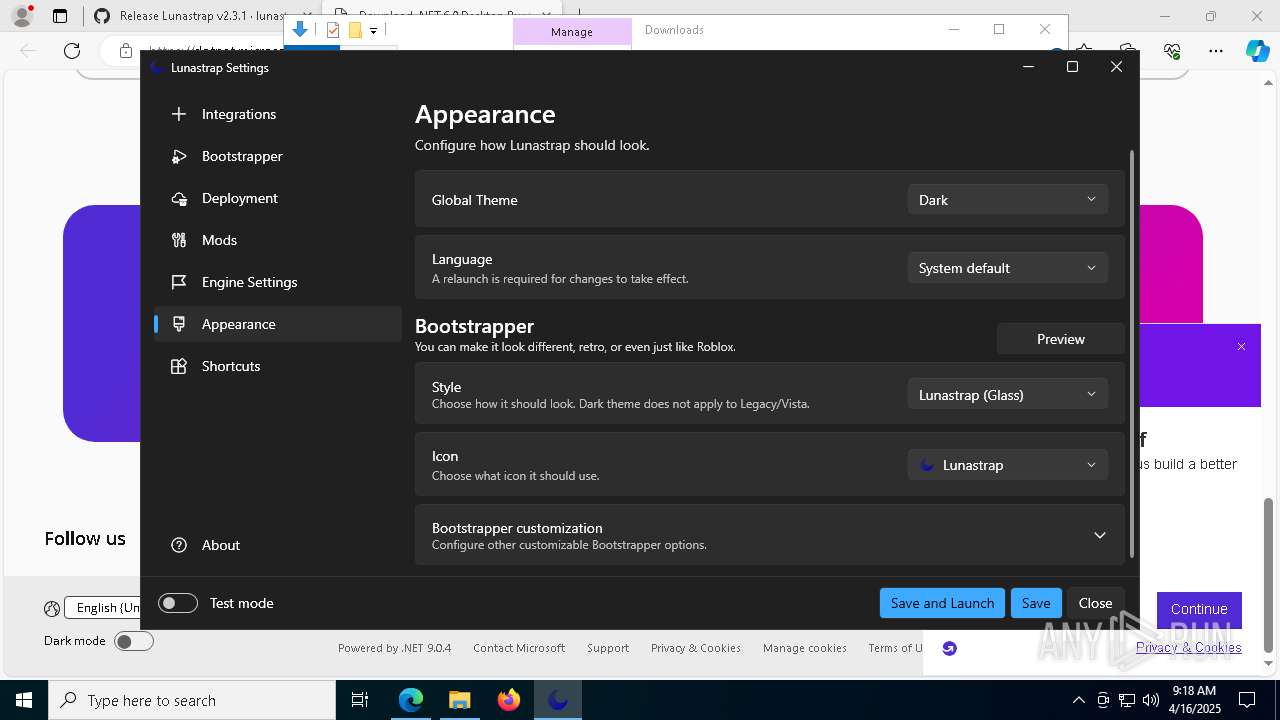Open File Explorer from taskbar
The width and height of the screenshot is (1280, 720).
(459, 700)
